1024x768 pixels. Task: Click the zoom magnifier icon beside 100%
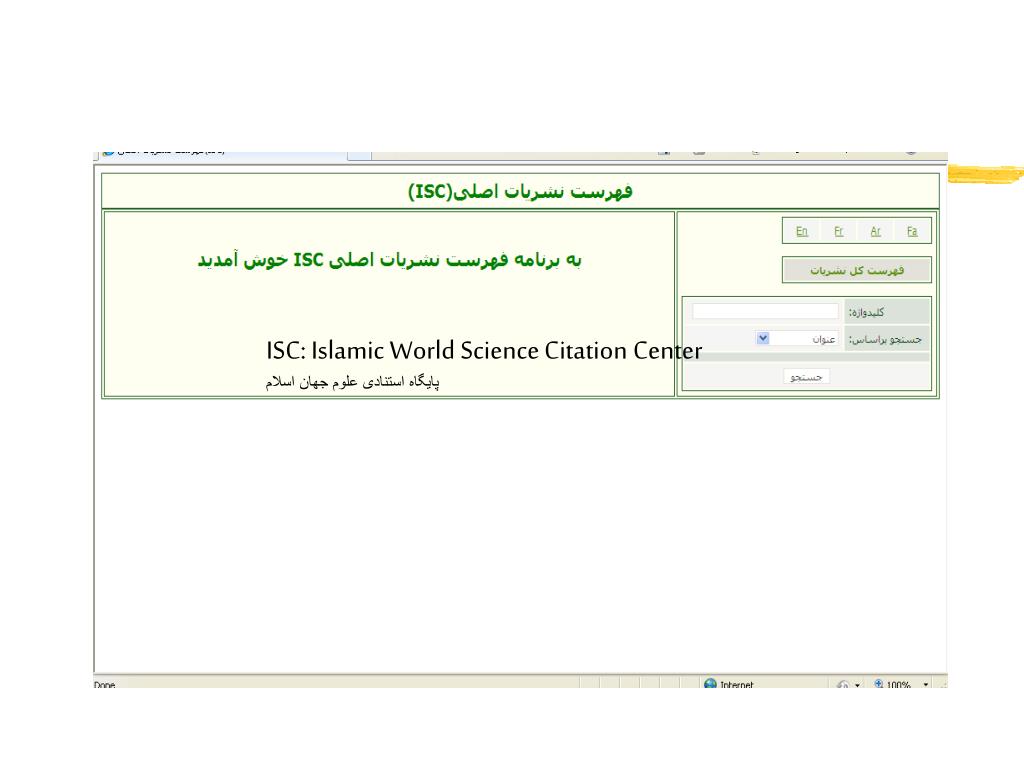(878, 683)
